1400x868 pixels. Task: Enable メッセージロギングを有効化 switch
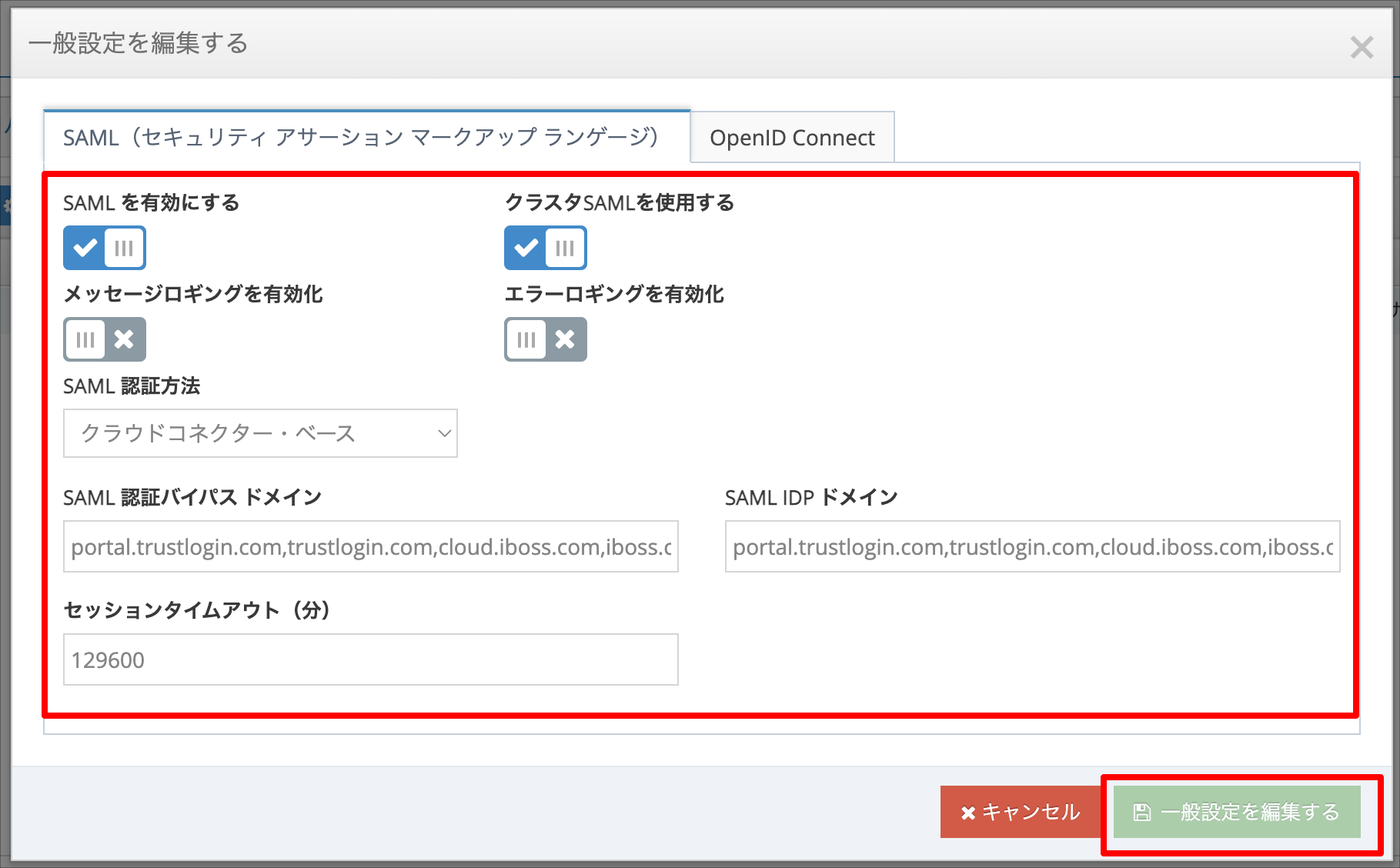(x=105, y=339)
